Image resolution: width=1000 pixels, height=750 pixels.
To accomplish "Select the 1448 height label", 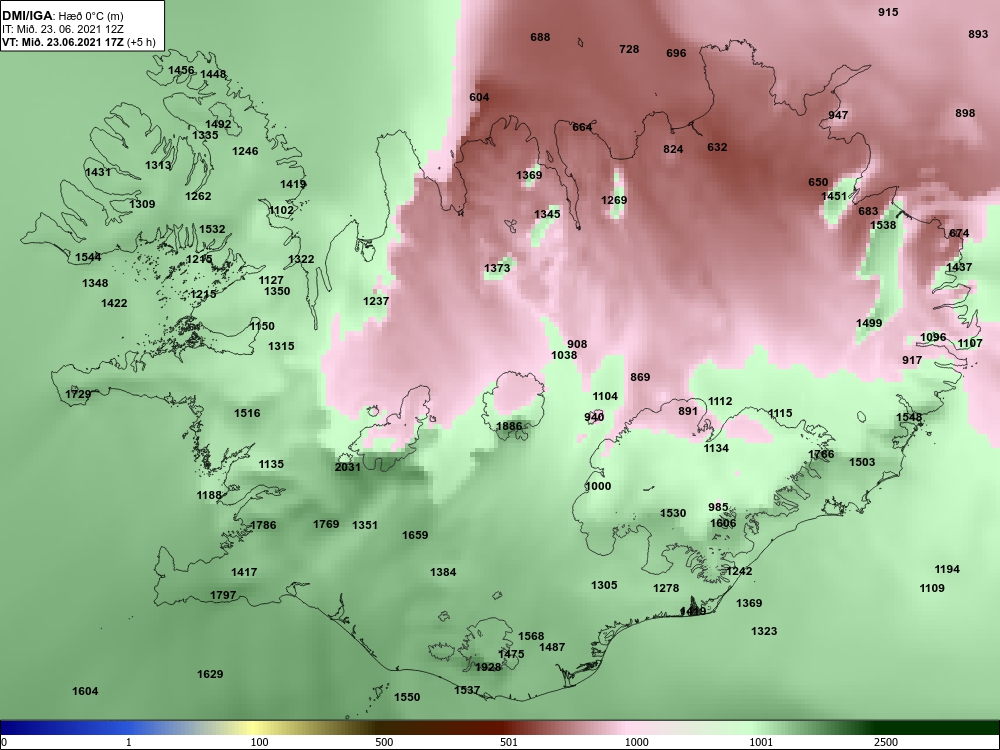I will (x=213, y=74).
